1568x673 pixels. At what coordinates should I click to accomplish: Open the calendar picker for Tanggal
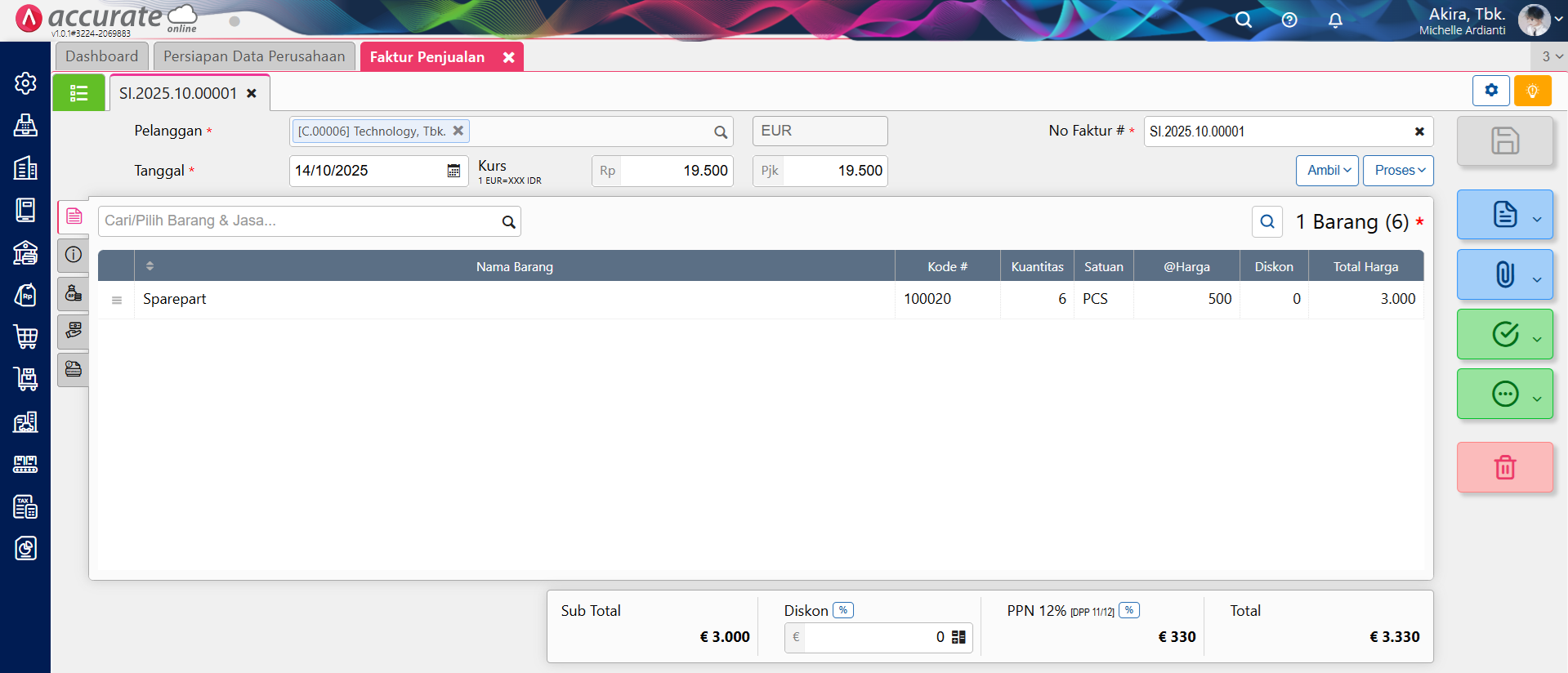tap(453, 171)
